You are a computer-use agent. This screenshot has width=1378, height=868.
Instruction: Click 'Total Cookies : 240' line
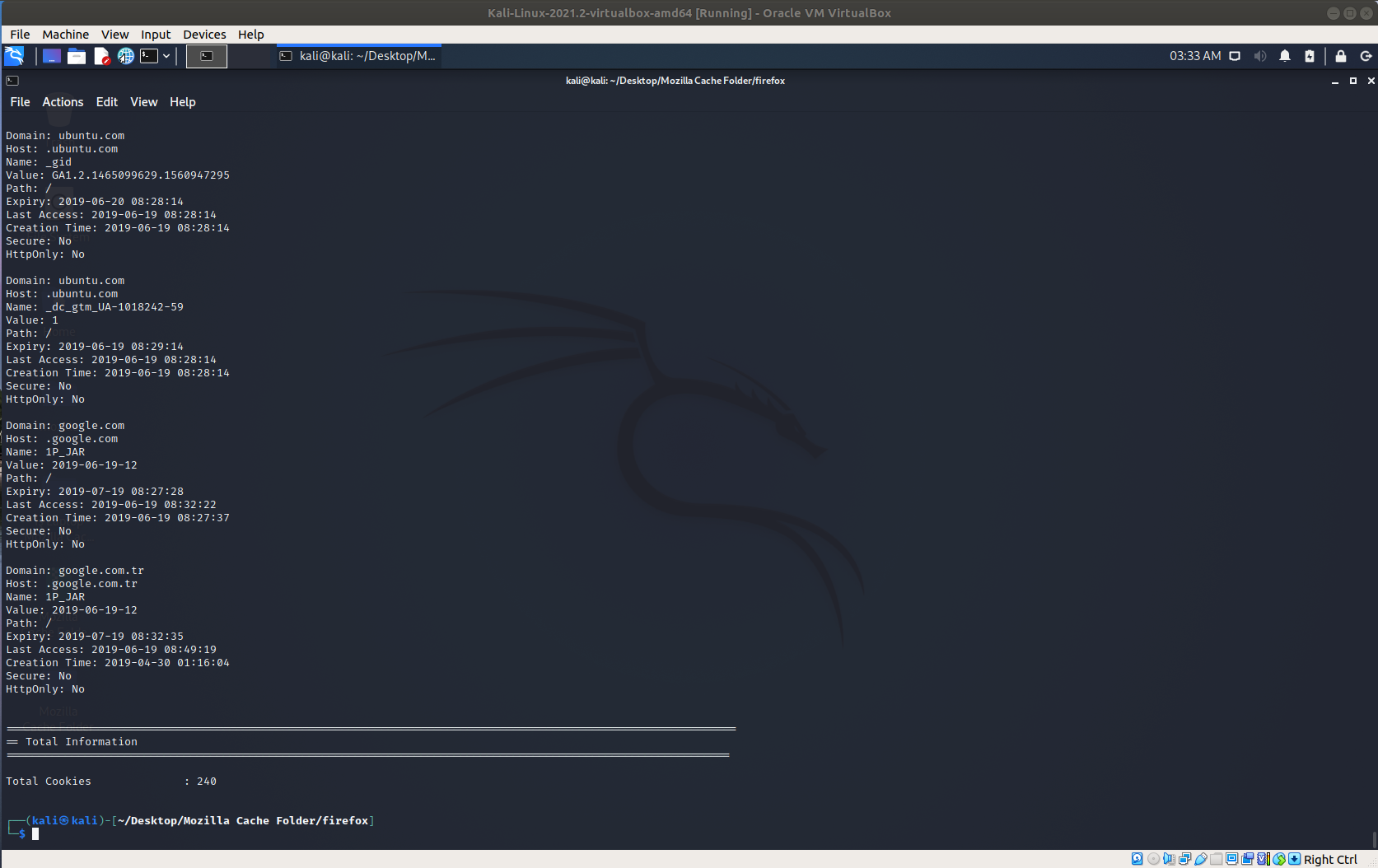(x=111, y=782)
